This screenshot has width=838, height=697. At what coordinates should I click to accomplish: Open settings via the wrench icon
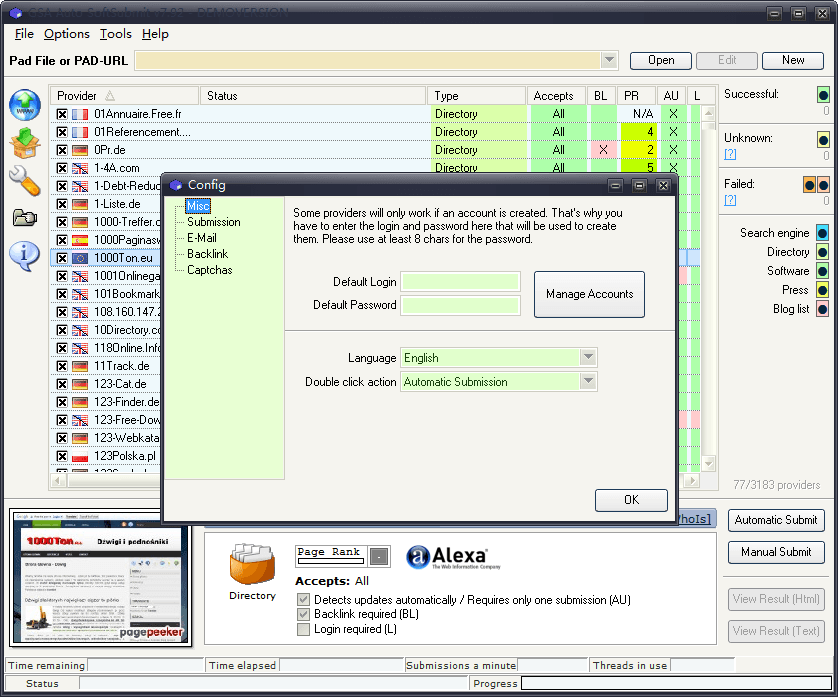24,180
